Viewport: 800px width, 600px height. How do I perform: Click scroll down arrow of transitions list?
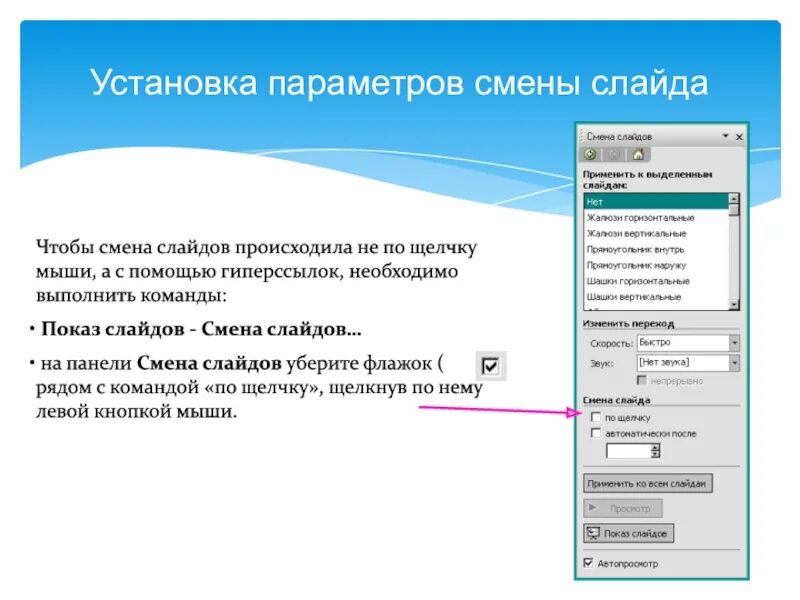734,305
